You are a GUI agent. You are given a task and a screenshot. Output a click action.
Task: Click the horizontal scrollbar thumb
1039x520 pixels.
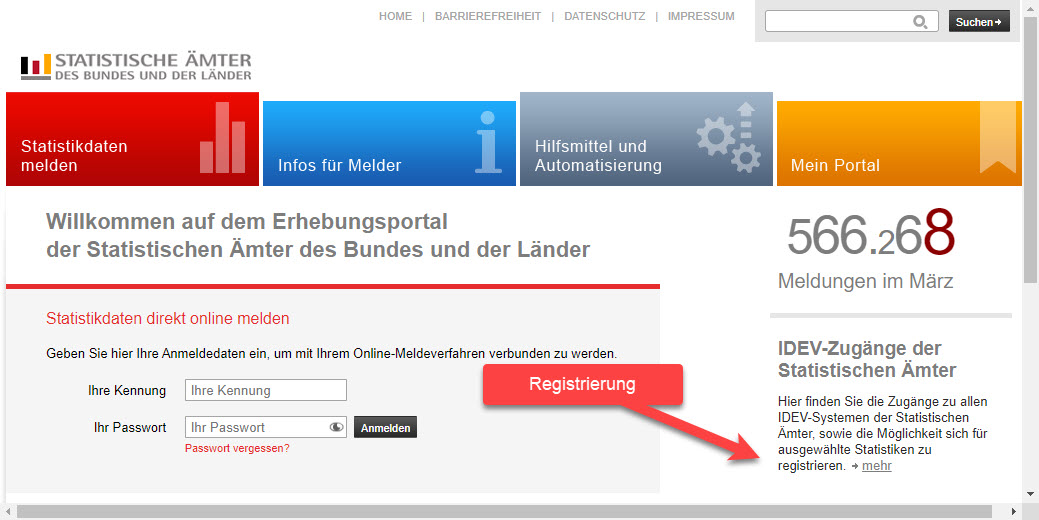[x=504, y=512]
